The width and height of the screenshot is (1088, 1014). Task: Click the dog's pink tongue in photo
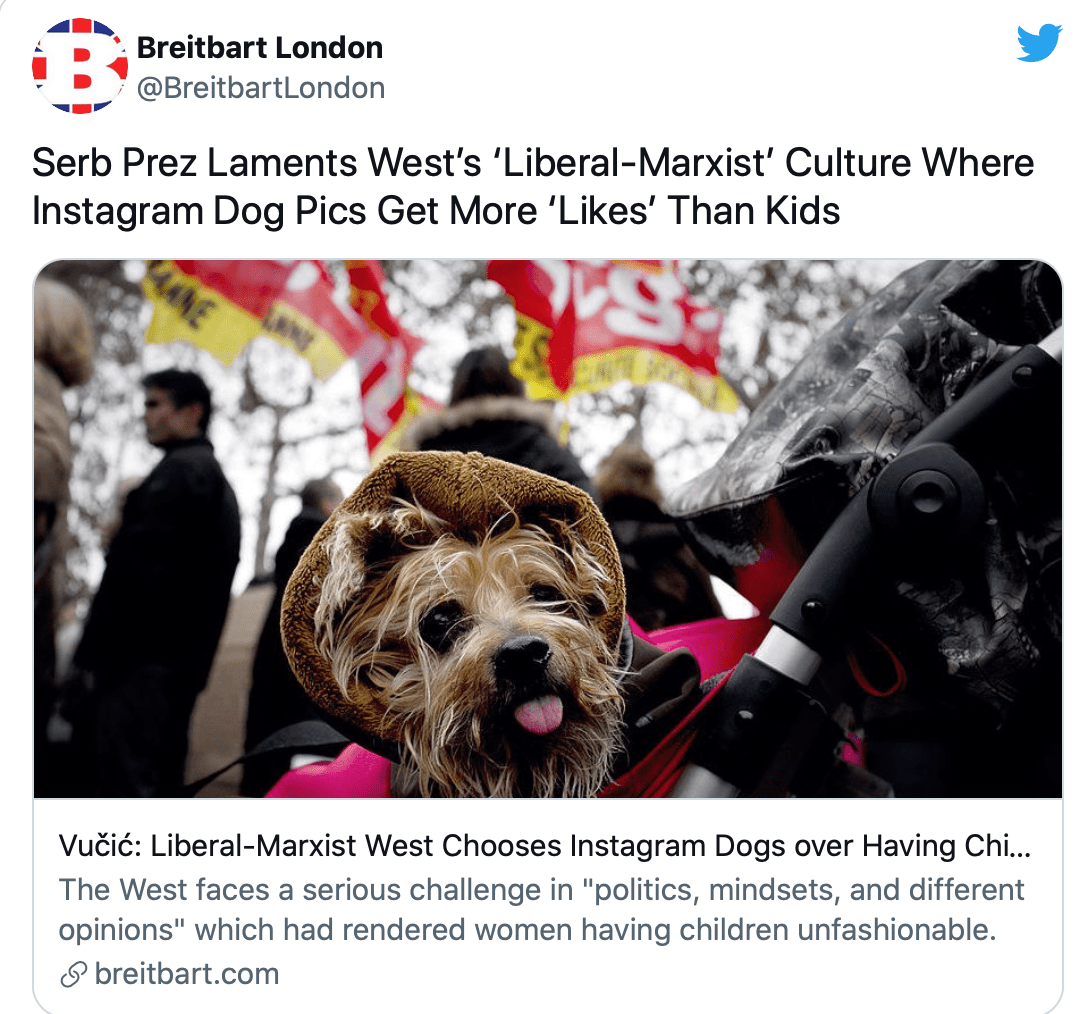coord(539,715)
